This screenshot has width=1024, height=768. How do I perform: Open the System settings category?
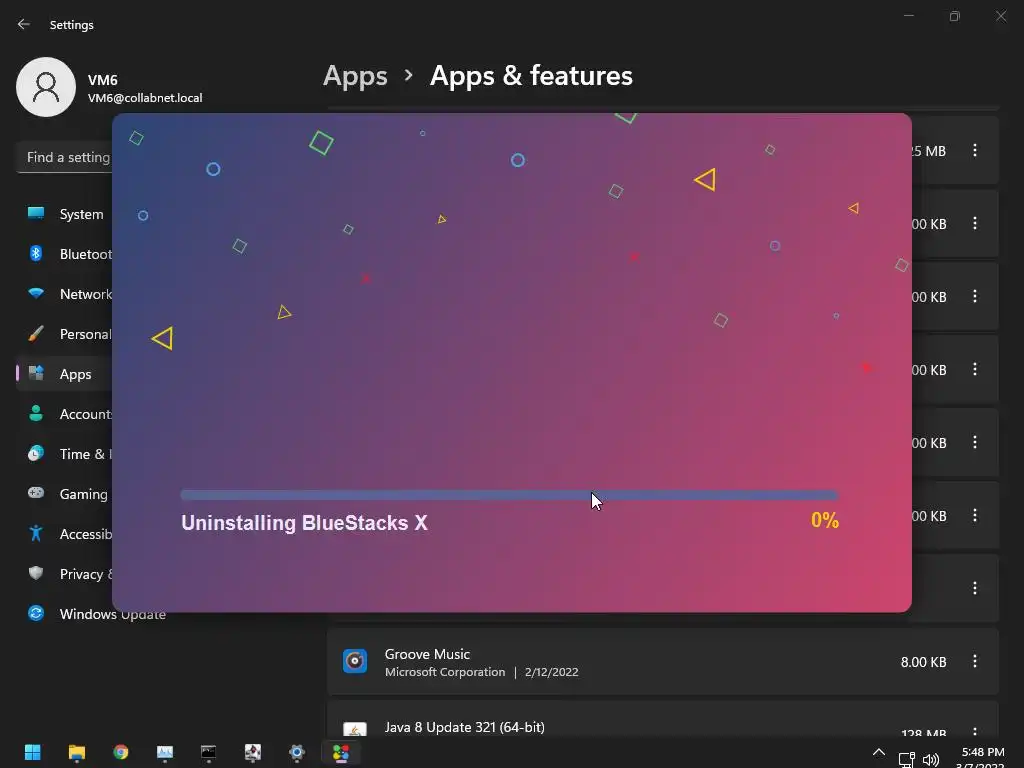click(65, 214)
